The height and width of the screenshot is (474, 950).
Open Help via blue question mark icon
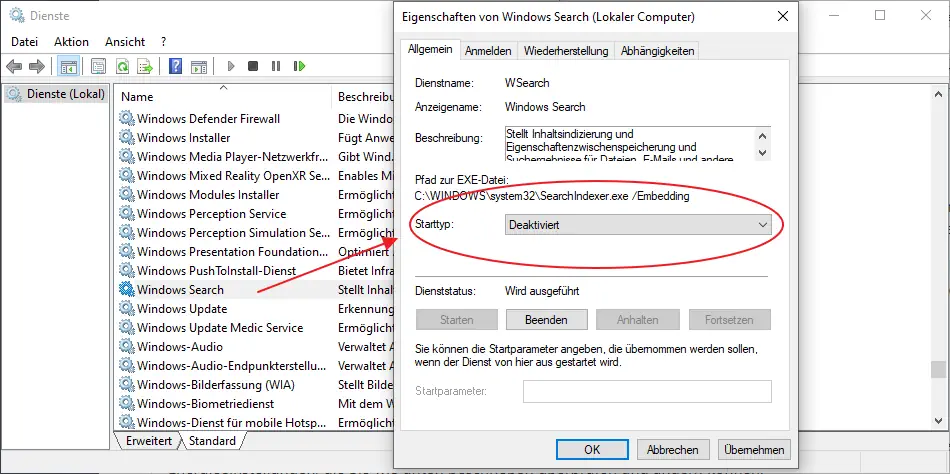click(175, 66)
